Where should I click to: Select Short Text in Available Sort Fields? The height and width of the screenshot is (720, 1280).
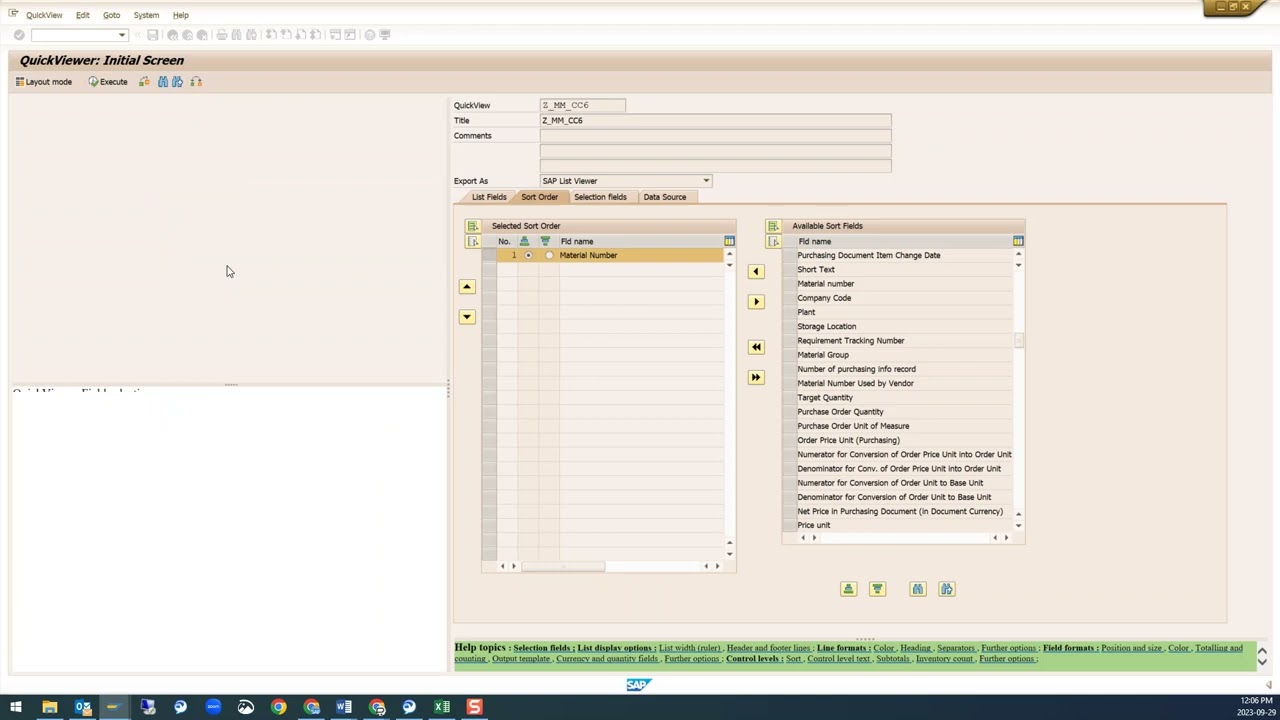pos(816,269)
